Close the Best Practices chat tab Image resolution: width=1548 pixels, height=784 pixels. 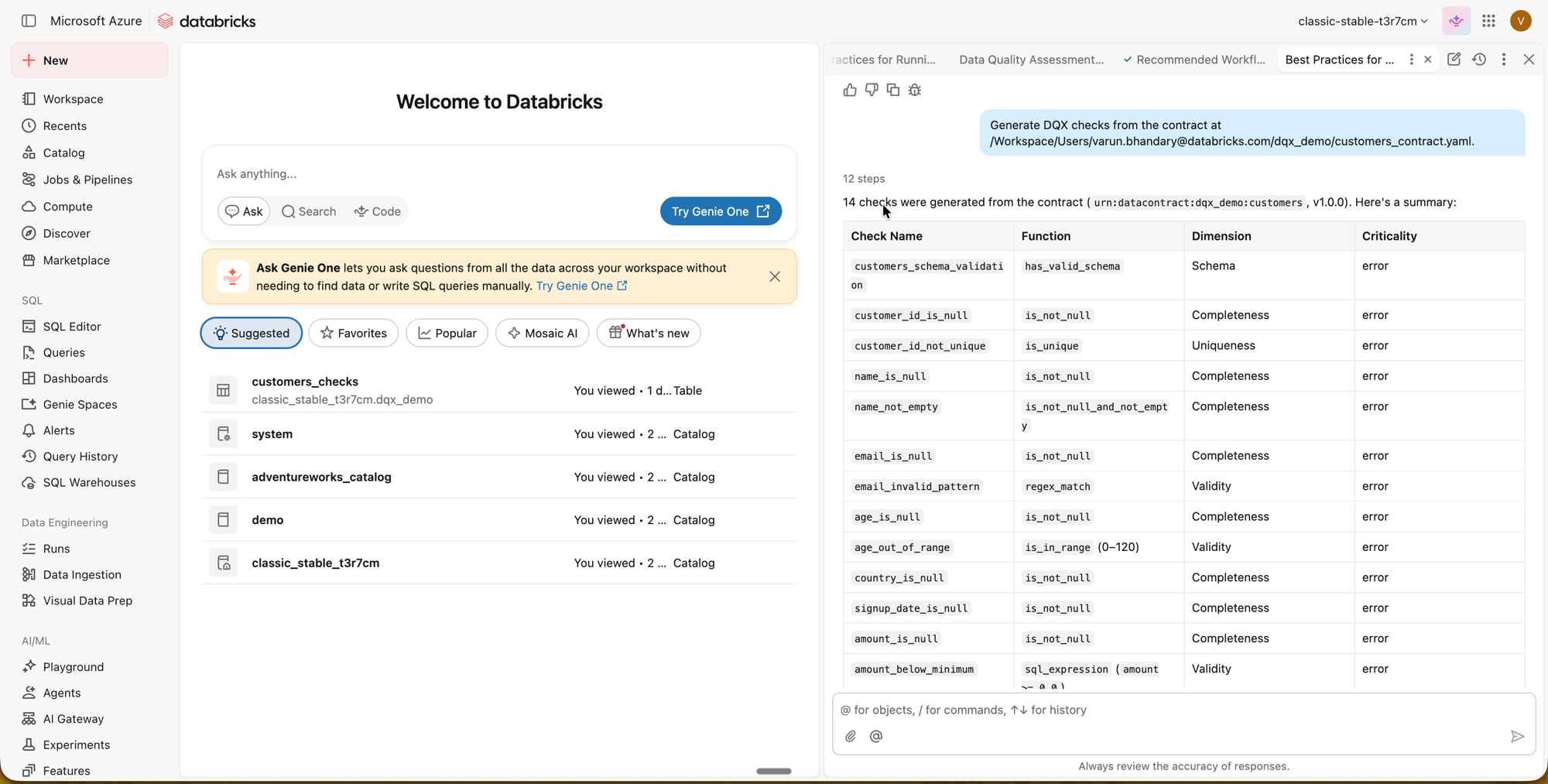tap(1428, 60)
